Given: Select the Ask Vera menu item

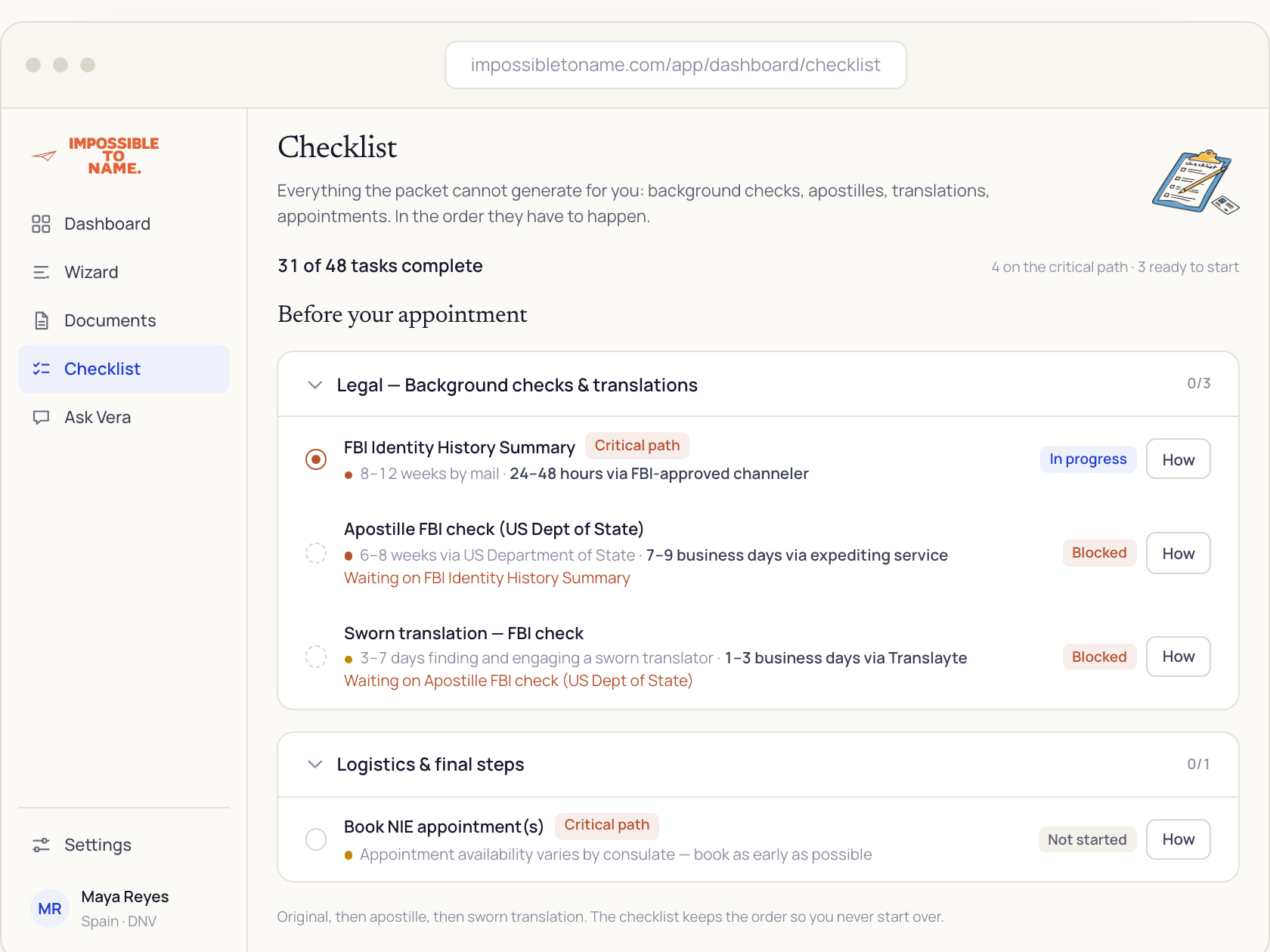Looking at the screenshot, I should (x=124, y=417).
